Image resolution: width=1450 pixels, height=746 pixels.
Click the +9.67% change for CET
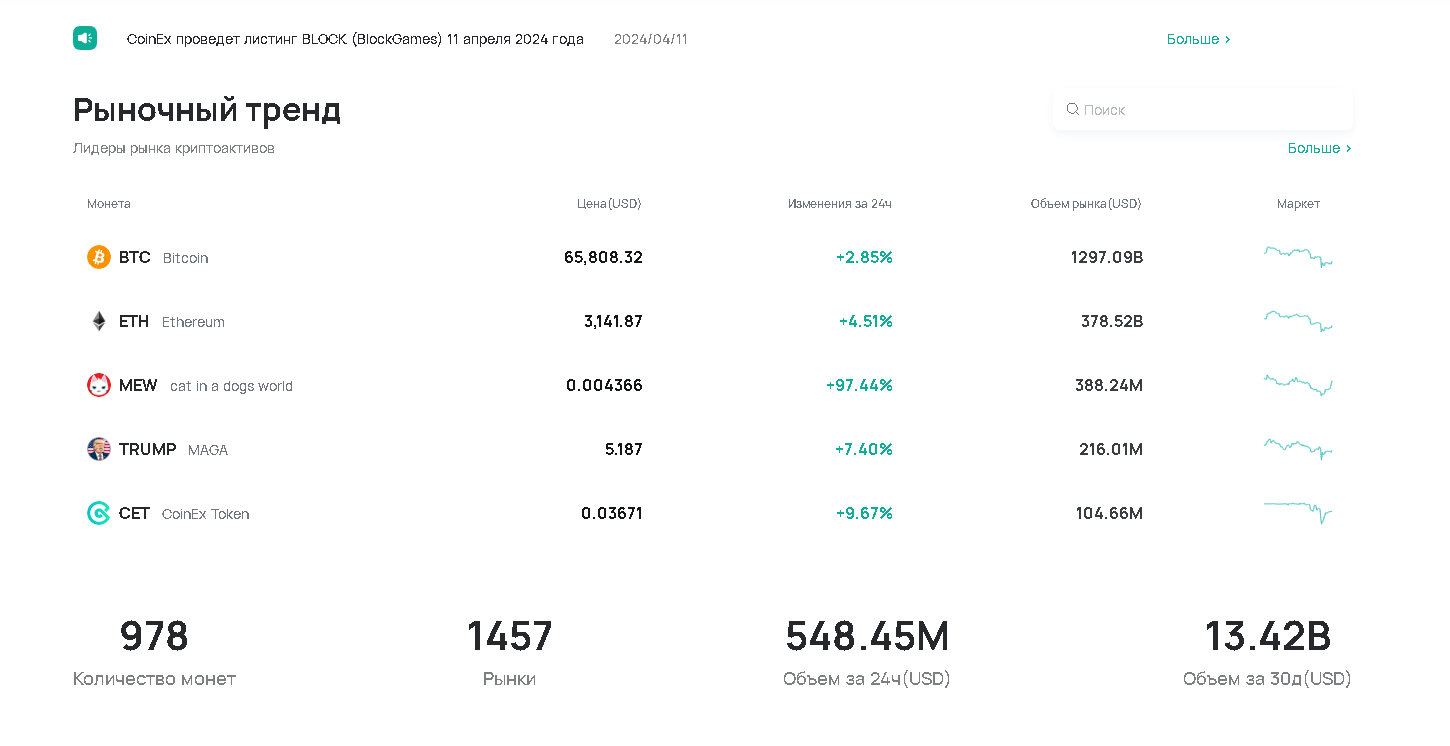click(864, 513)
